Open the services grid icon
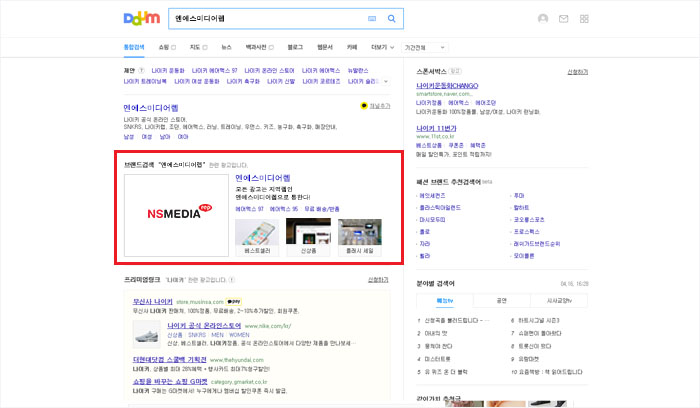This screenshot has height=408, width=700. [x=584, y=19]
